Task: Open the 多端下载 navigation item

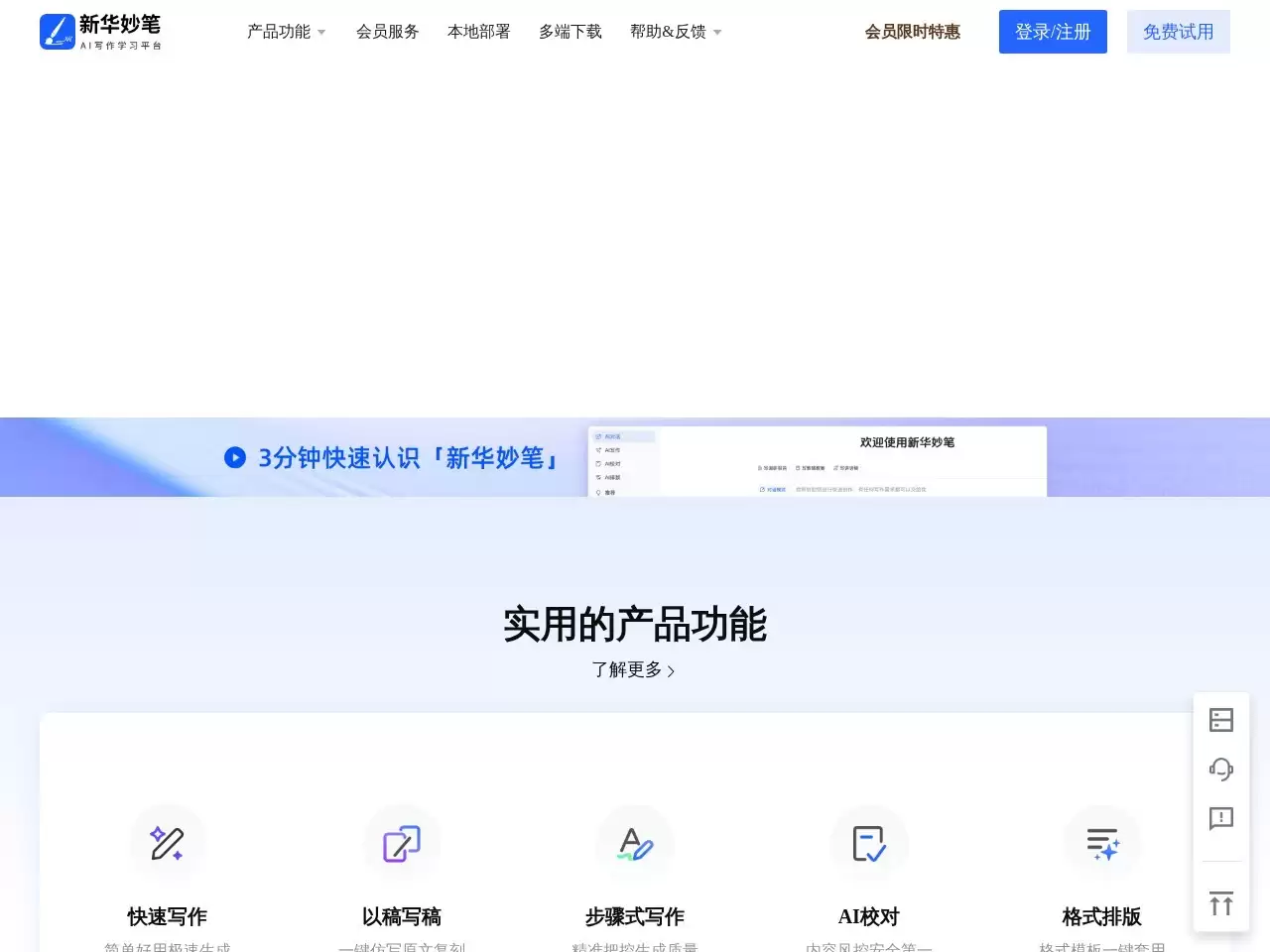Action: pyautogui.click(x=570, y=31)
